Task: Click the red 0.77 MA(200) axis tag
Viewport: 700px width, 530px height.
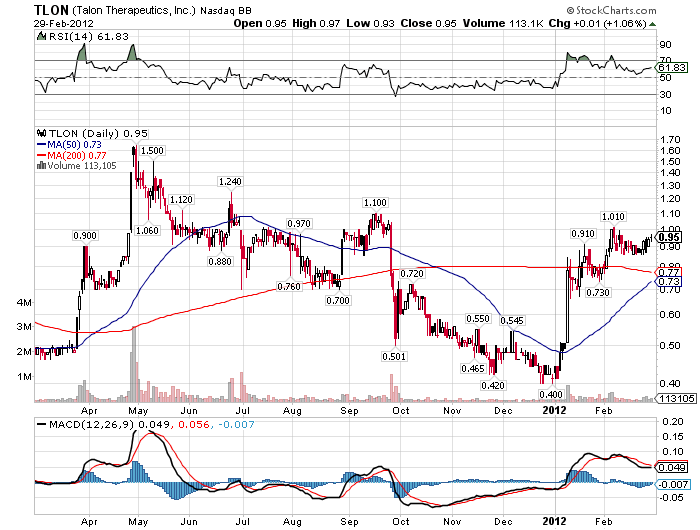Action: tap(668, 272)
